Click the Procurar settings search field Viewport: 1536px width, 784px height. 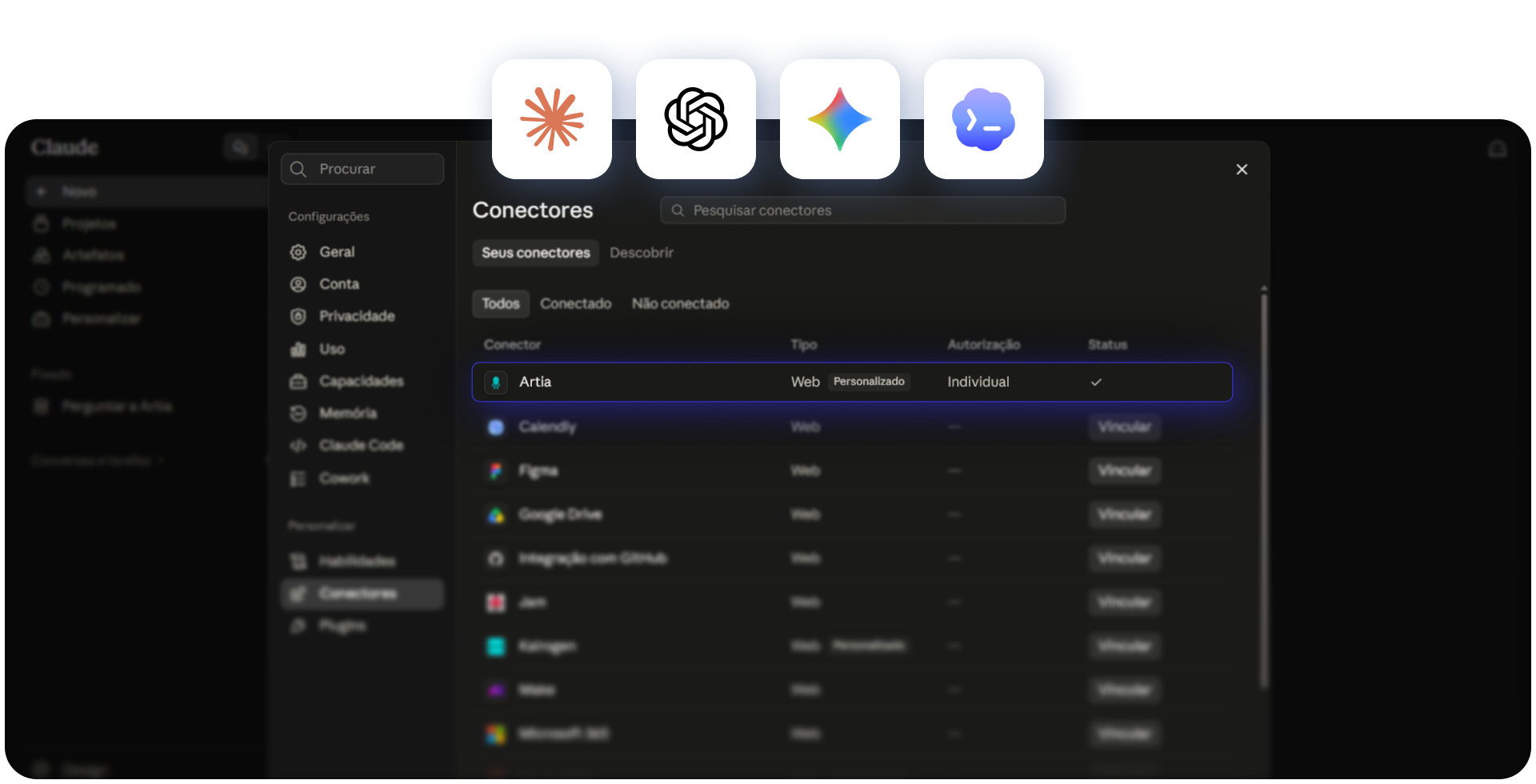pyautogui.click(x=362, y=169)
